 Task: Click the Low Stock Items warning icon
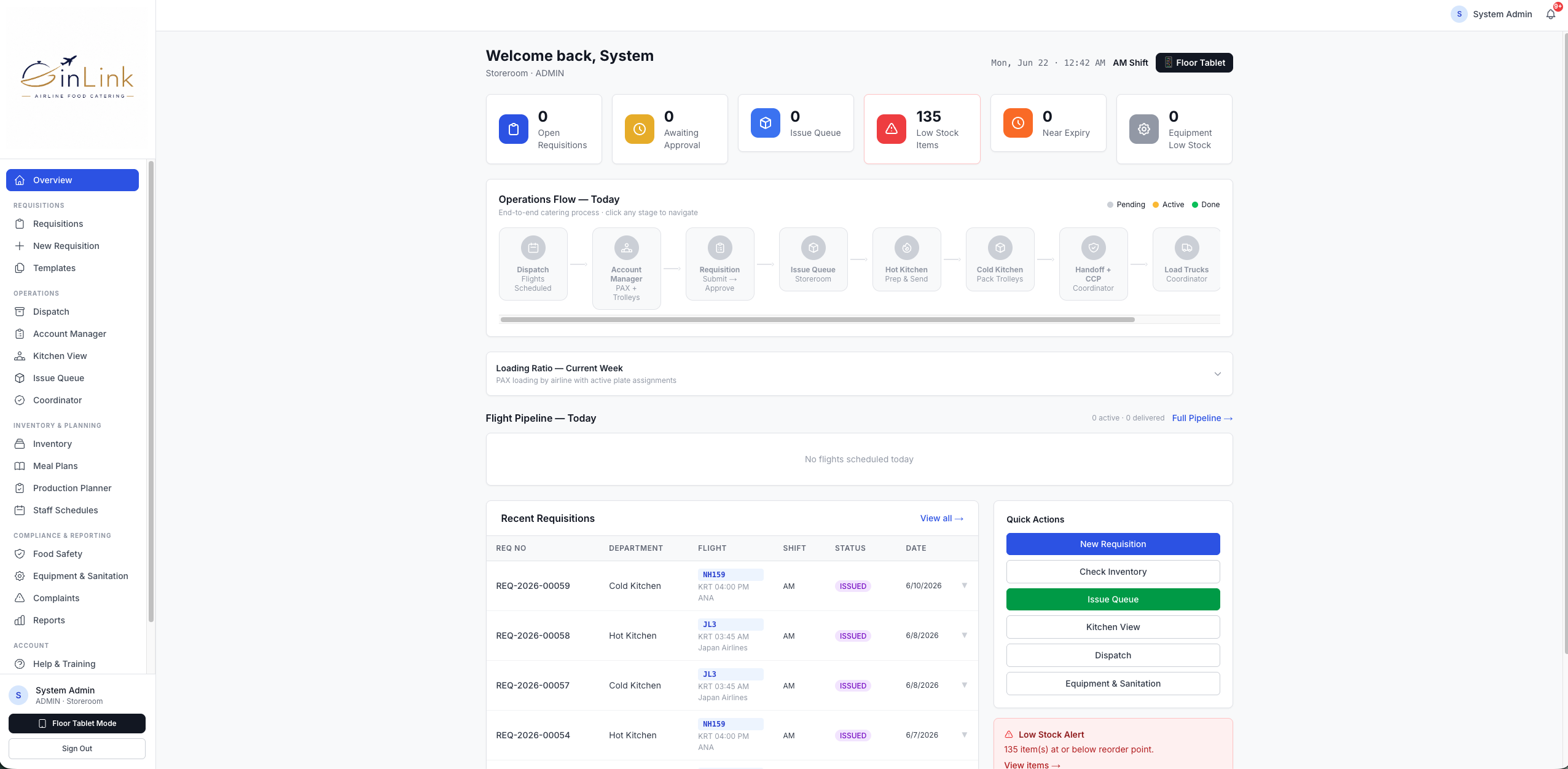(x=891, y=129)
